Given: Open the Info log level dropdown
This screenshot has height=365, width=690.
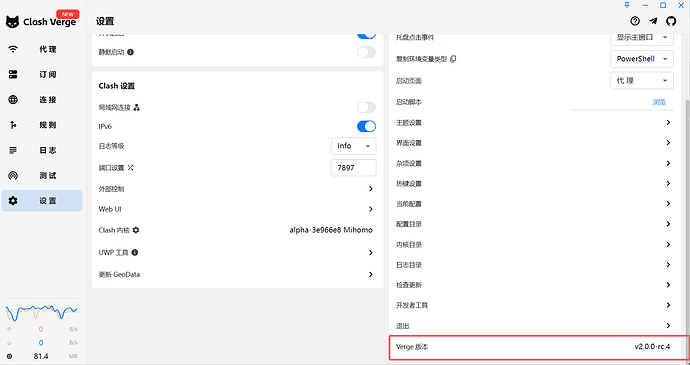Looking at the screenshot, I should coord(353,146).
